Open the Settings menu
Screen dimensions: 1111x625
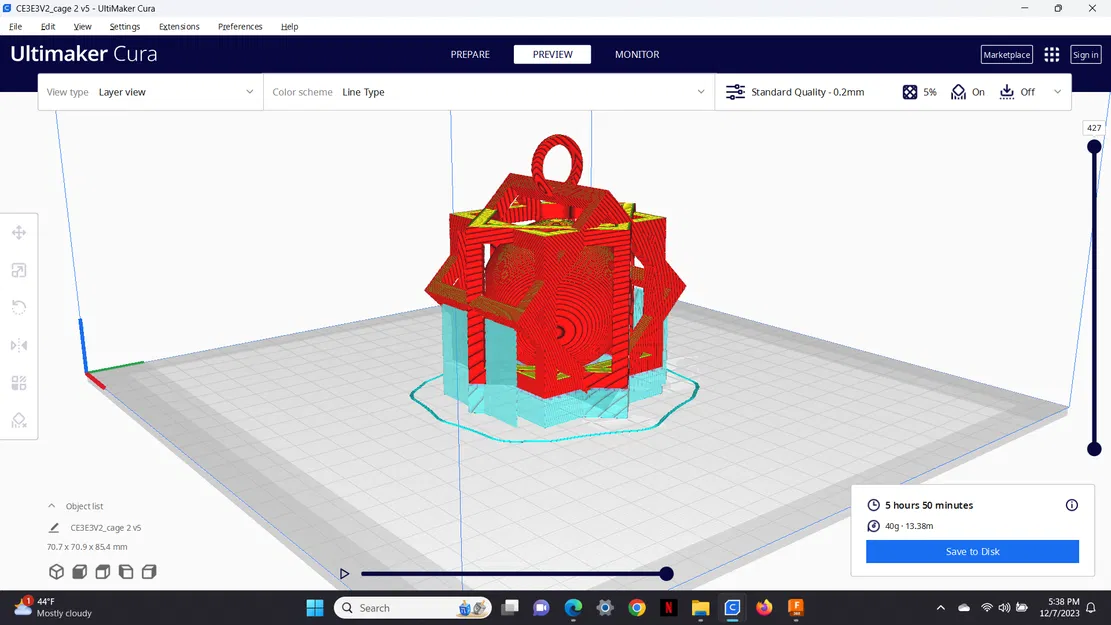point(125,26)
